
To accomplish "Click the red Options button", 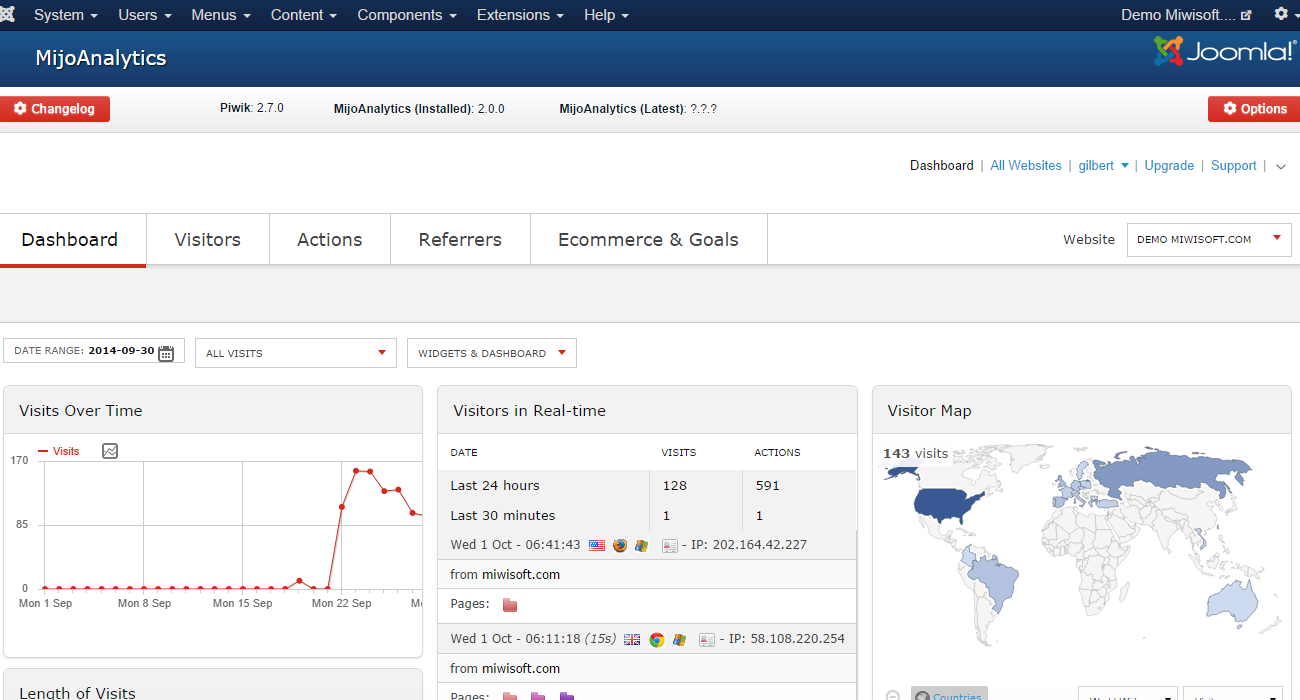I will coord(1254,109).
